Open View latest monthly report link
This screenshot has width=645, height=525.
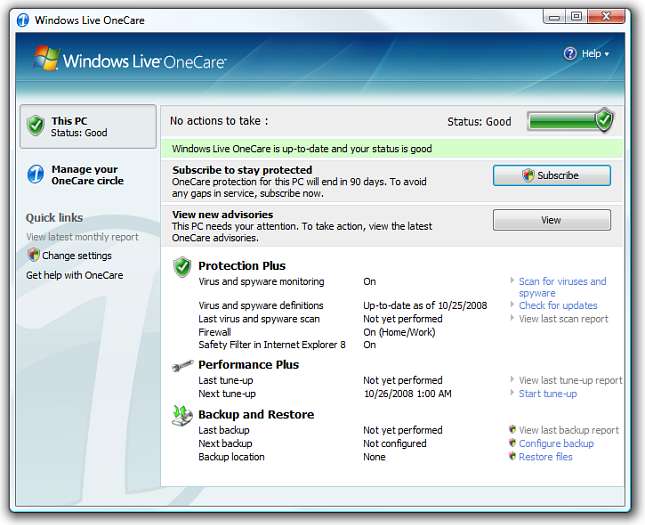tap(82, 237)
